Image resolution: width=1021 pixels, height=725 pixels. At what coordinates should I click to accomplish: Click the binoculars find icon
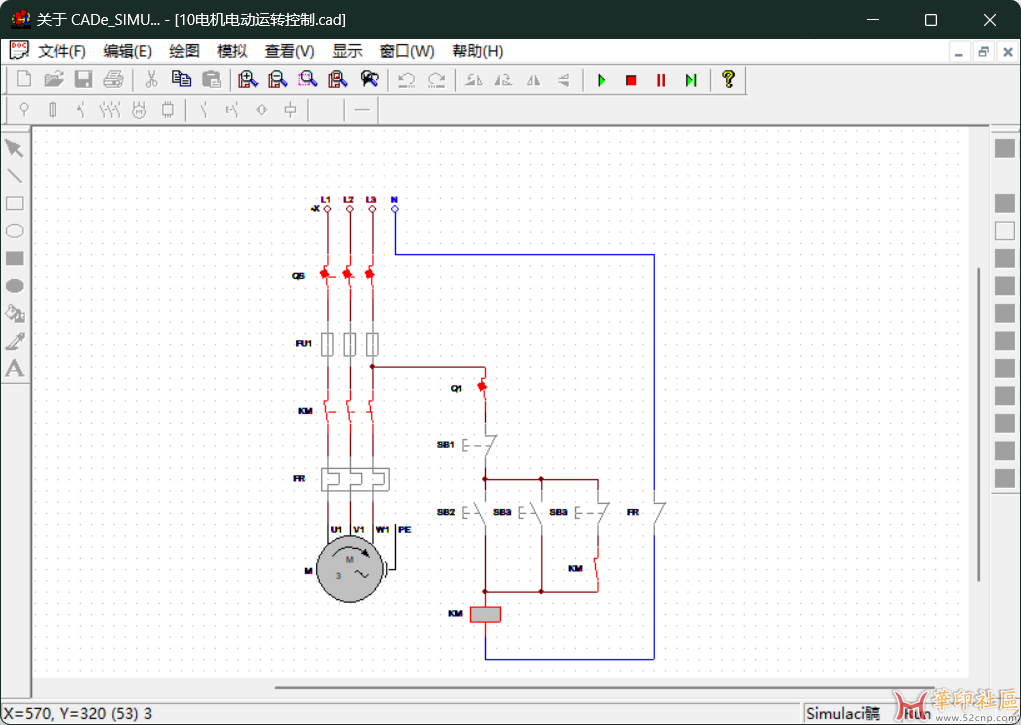click(x=369, y=79)
